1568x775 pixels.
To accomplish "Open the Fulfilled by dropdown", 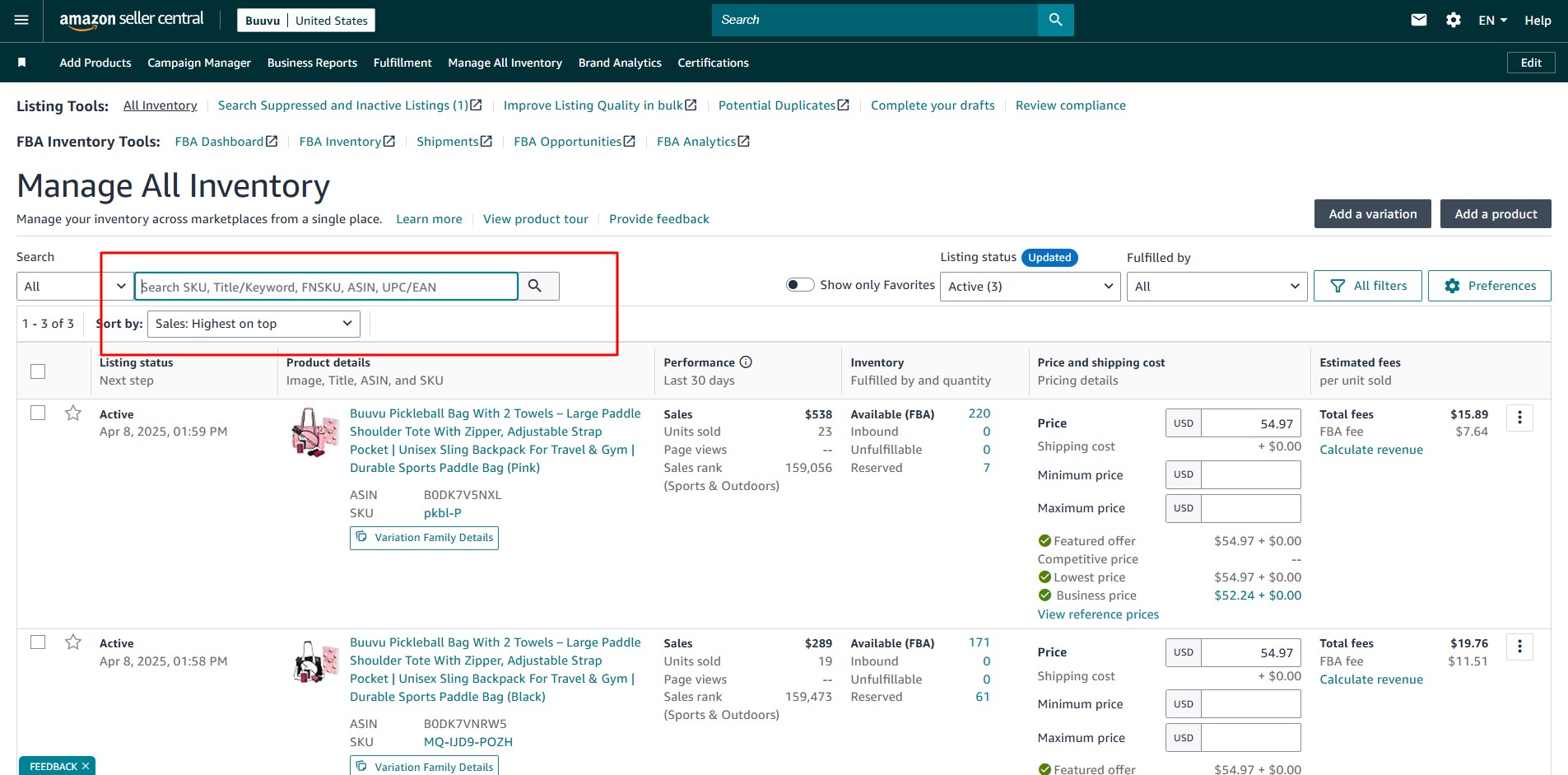I will click(1216, 287).
